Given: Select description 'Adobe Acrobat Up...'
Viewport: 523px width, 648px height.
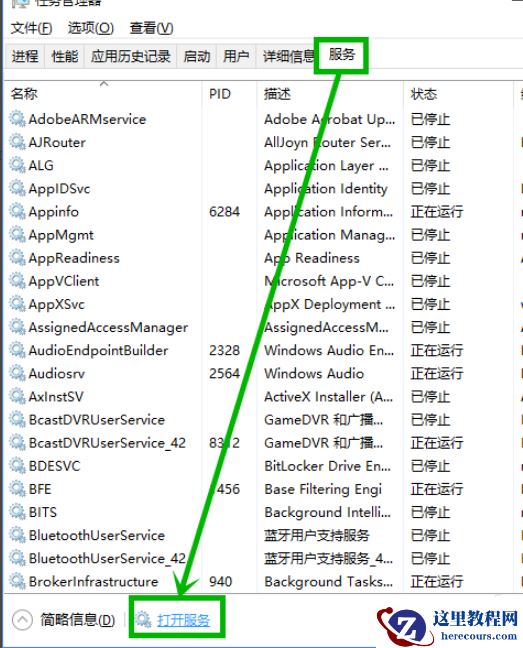Looking at the screenshot, I should [x=330, y=119].
